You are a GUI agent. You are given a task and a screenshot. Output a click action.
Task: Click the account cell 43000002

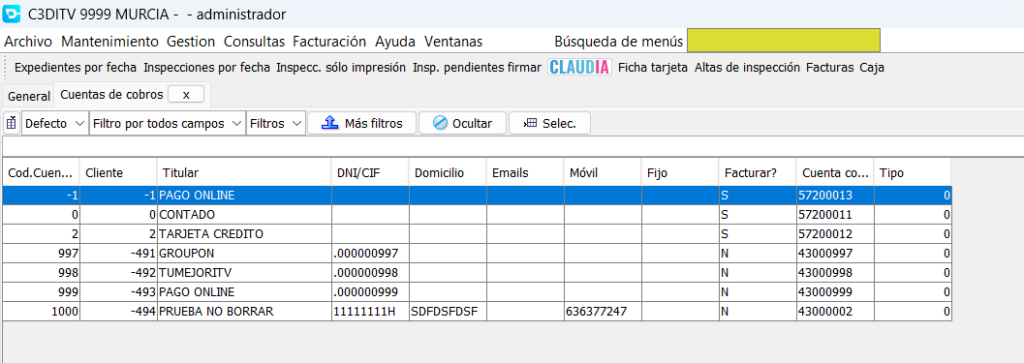[835, 311]
